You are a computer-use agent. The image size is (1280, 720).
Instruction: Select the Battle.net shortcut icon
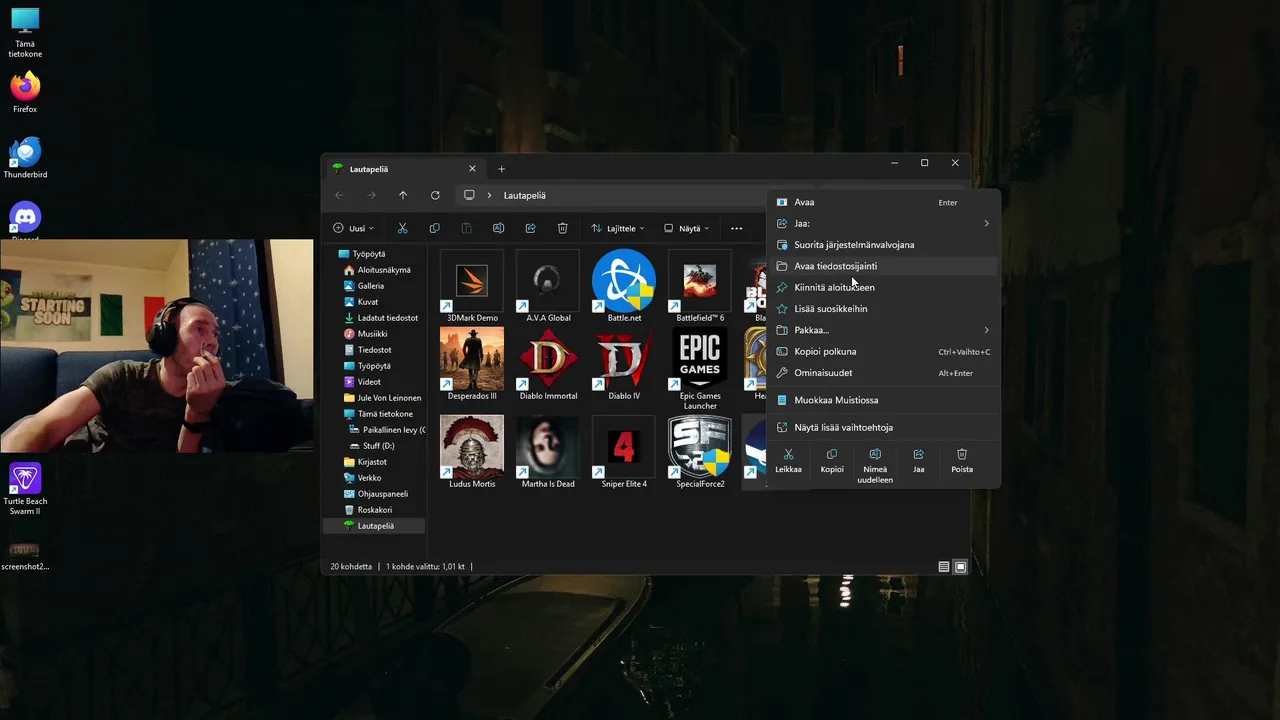click(624, 281)
